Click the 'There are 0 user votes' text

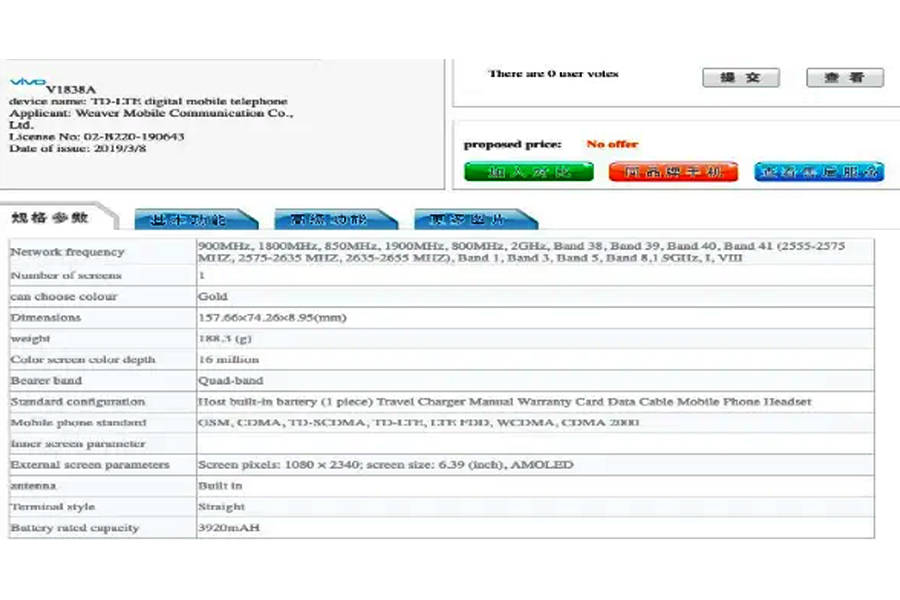[x=553, y=74]
